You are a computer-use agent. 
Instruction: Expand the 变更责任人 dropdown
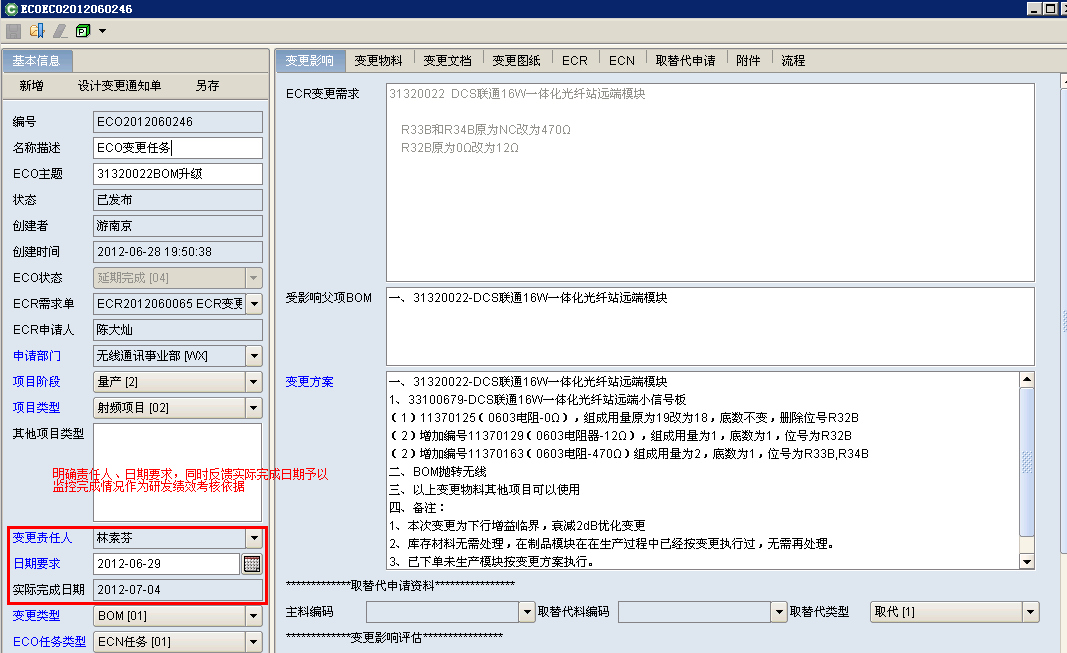(253, 538)
